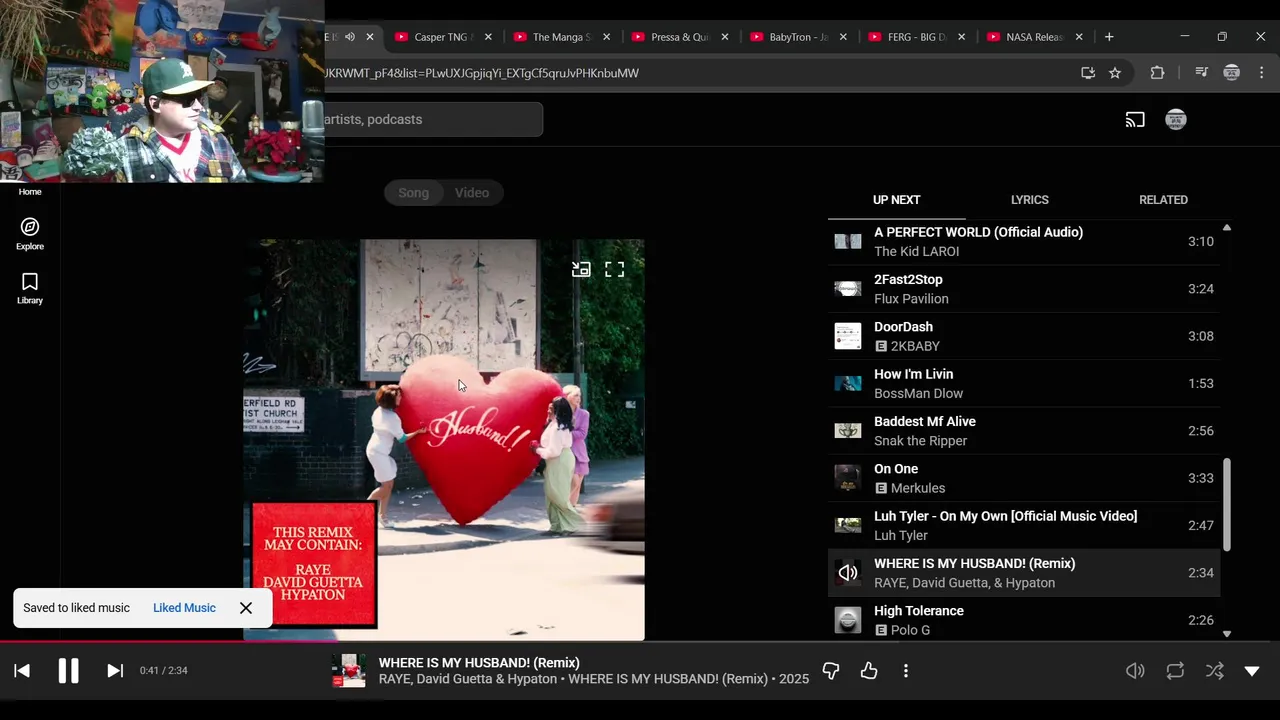Bookmark this page with the star icon
Image resolution: width=1280 pixels, height=720 pixels.
pos(1115,73)
